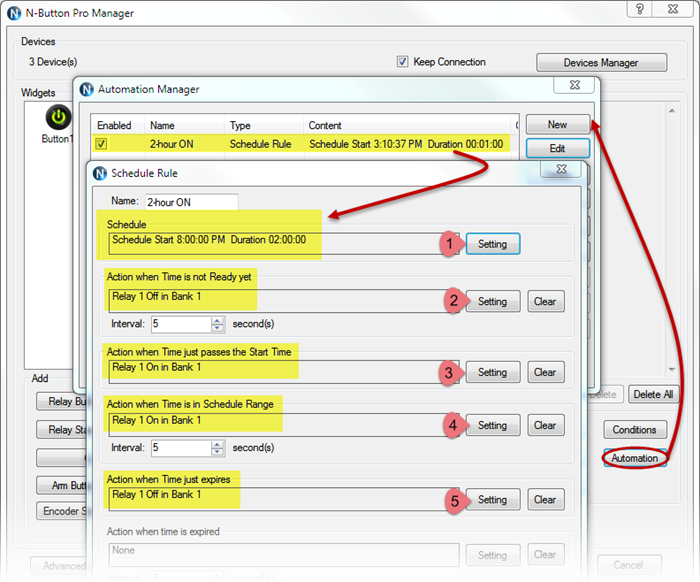Open Setting for Time just expires action
The height and width of the screenshot is (582, 700).
coord(493,499)
